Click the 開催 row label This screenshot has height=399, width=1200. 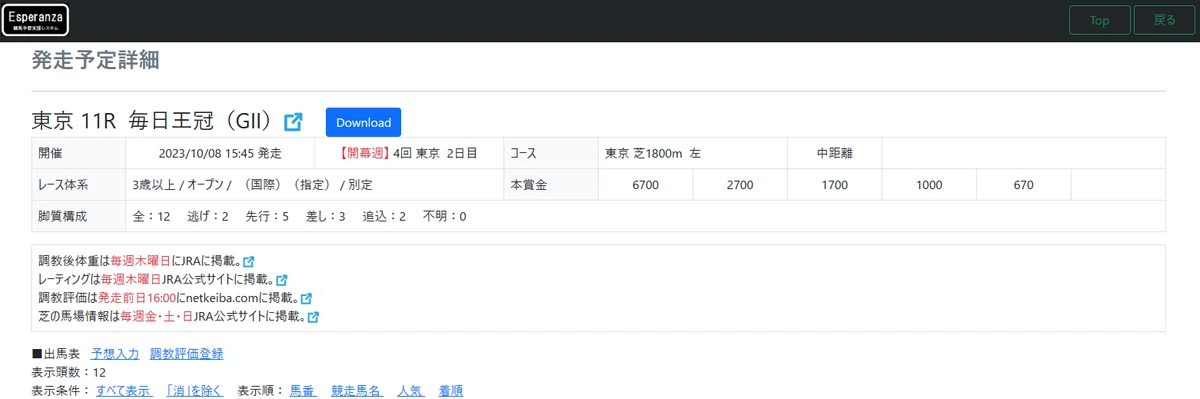click(79, 154)
